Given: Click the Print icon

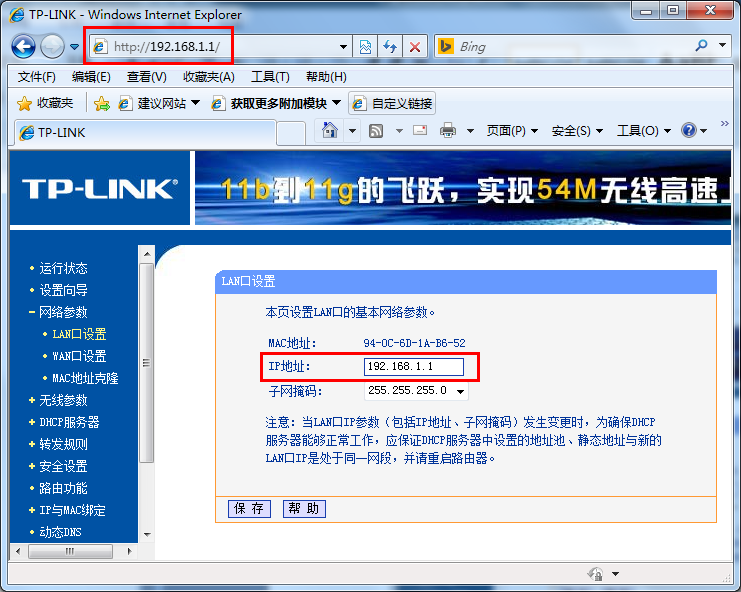Looking at the screenshot, I should [448, 130].
